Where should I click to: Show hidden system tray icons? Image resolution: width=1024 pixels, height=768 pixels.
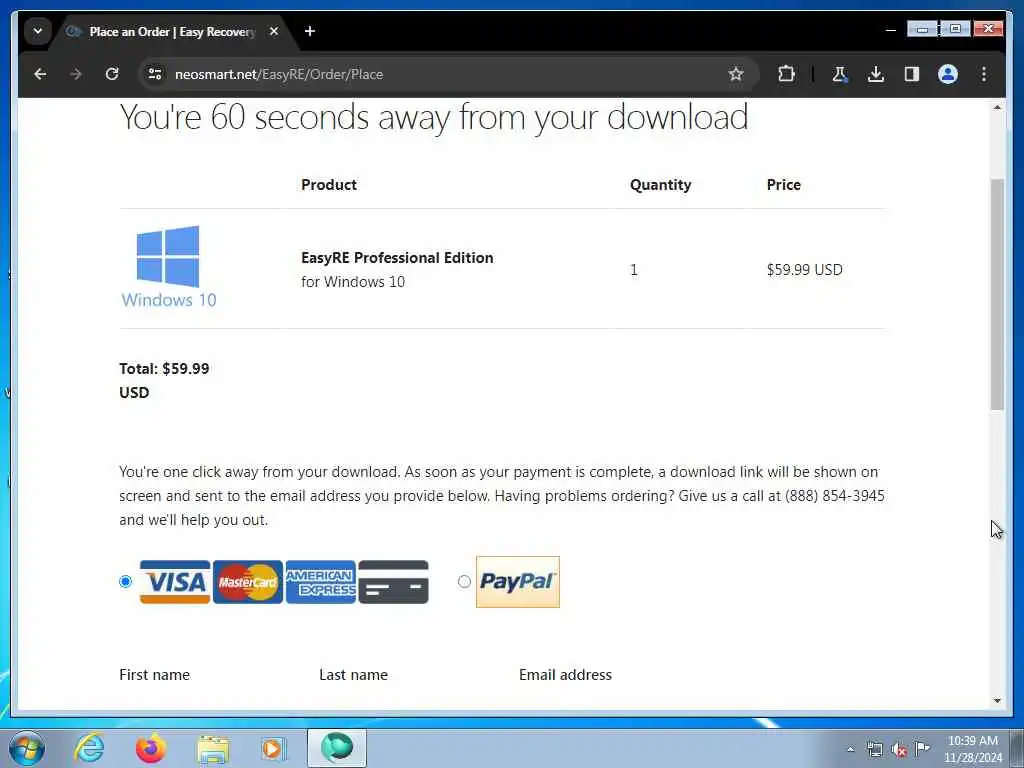point(850,749)
